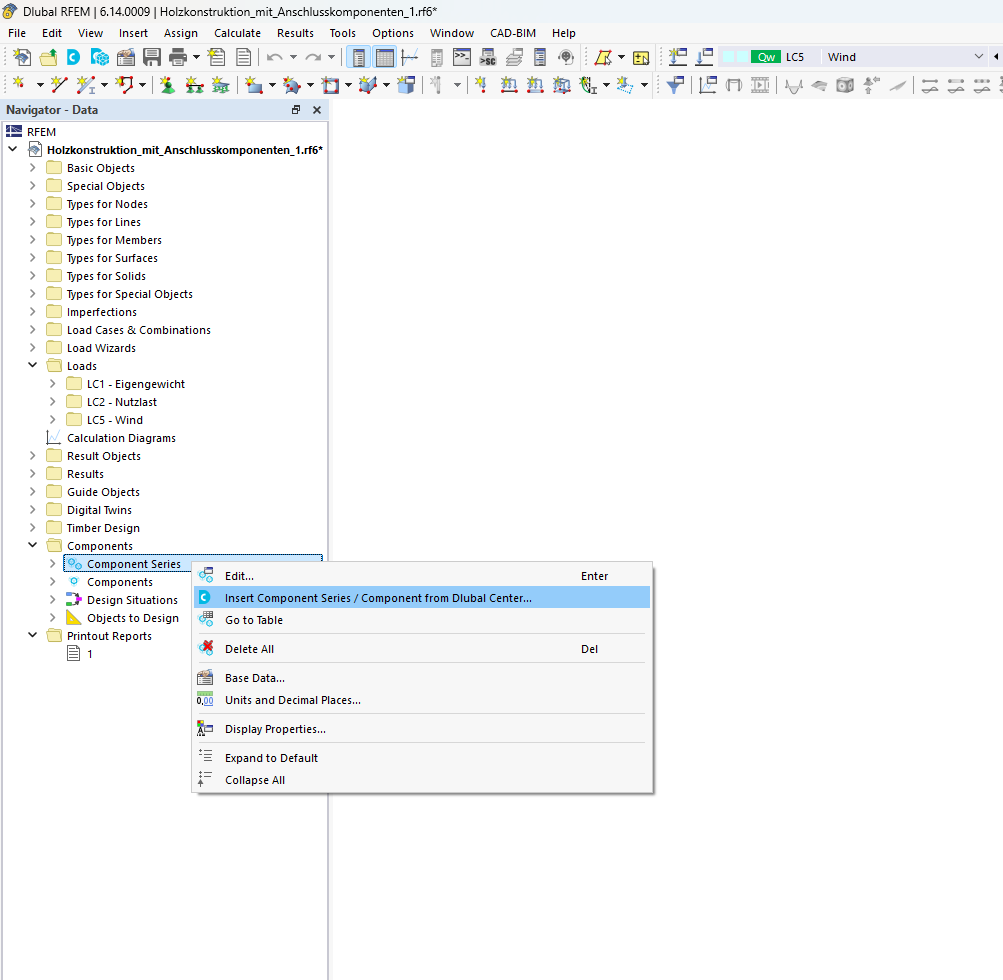This screenshot has width=1003, height=980.
Task: Open Base Data... from context menu
Action: point(422,677)
